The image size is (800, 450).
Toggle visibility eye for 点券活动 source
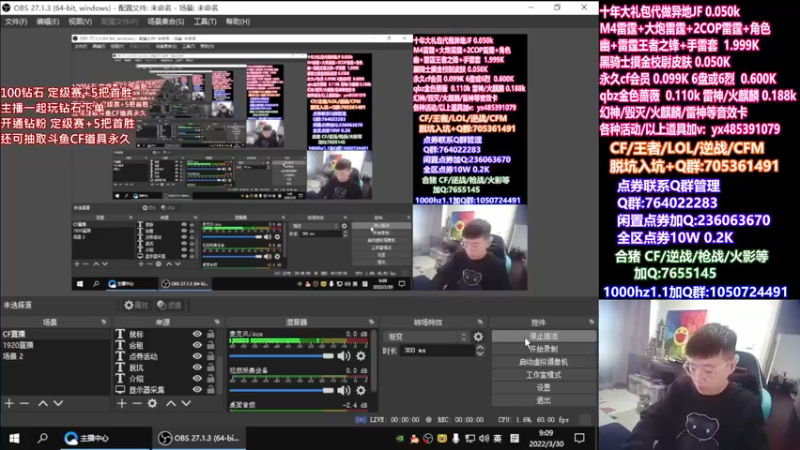click(x=197, y=356)
